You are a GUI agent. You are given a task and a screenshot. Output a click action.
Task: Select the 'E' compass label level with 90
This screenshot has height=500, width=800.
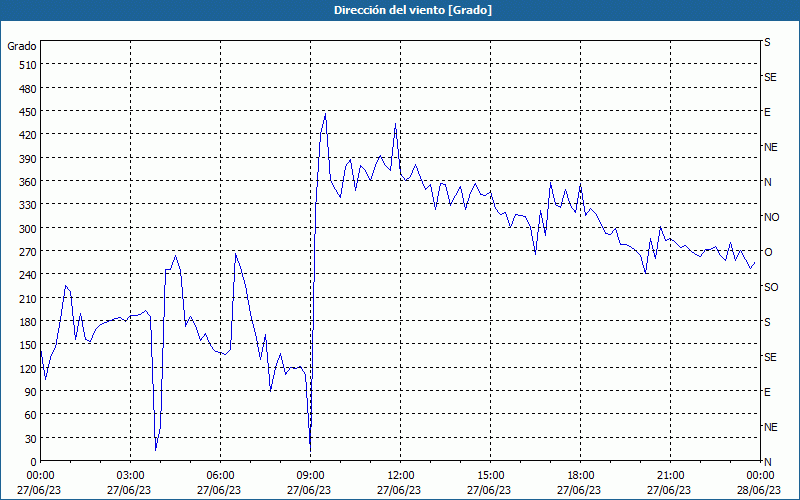pos(767,392)
